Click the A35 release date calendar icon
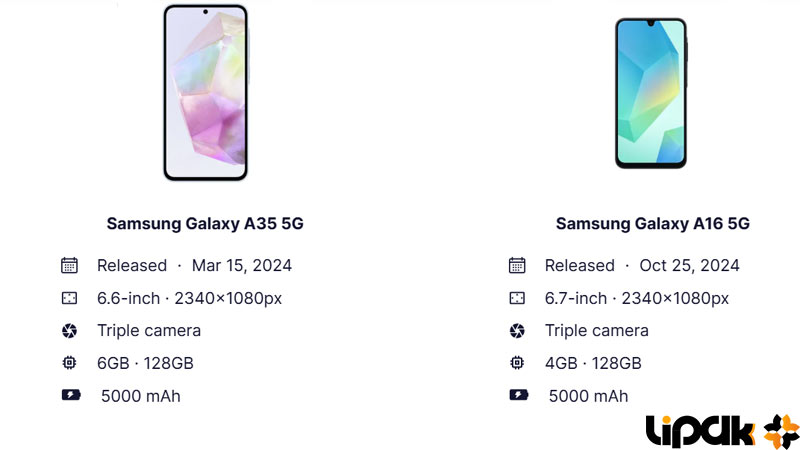Screen dimensions: 800x450 click(69, 265)
